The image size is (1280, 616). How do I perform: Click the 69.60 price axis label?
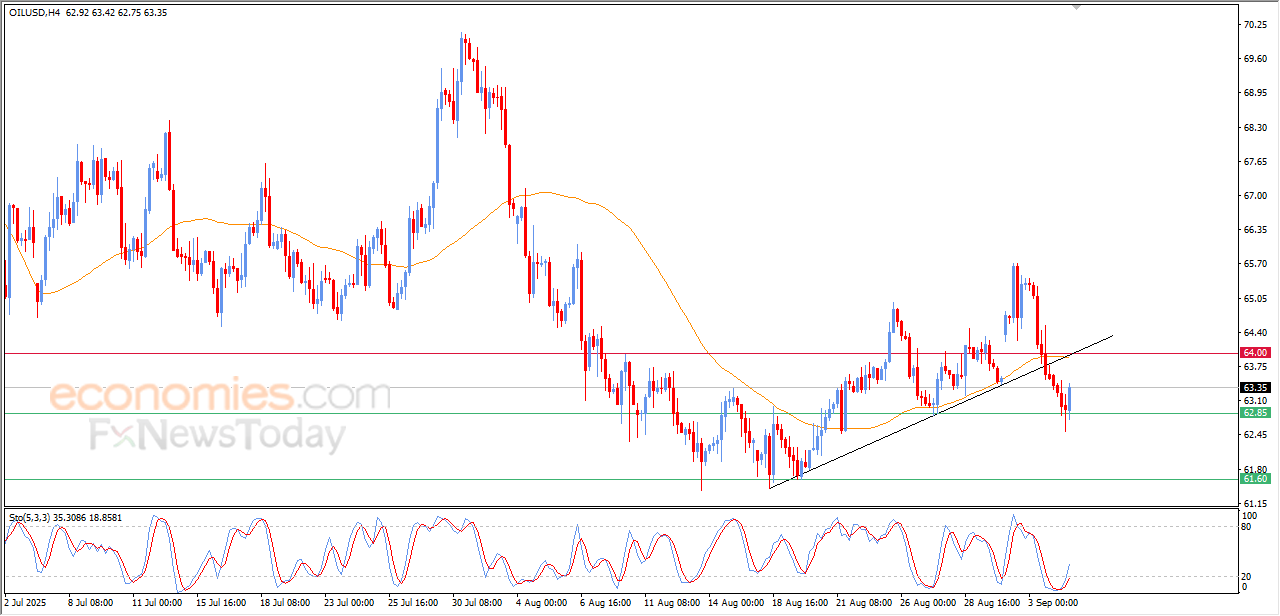(1256, 59)
